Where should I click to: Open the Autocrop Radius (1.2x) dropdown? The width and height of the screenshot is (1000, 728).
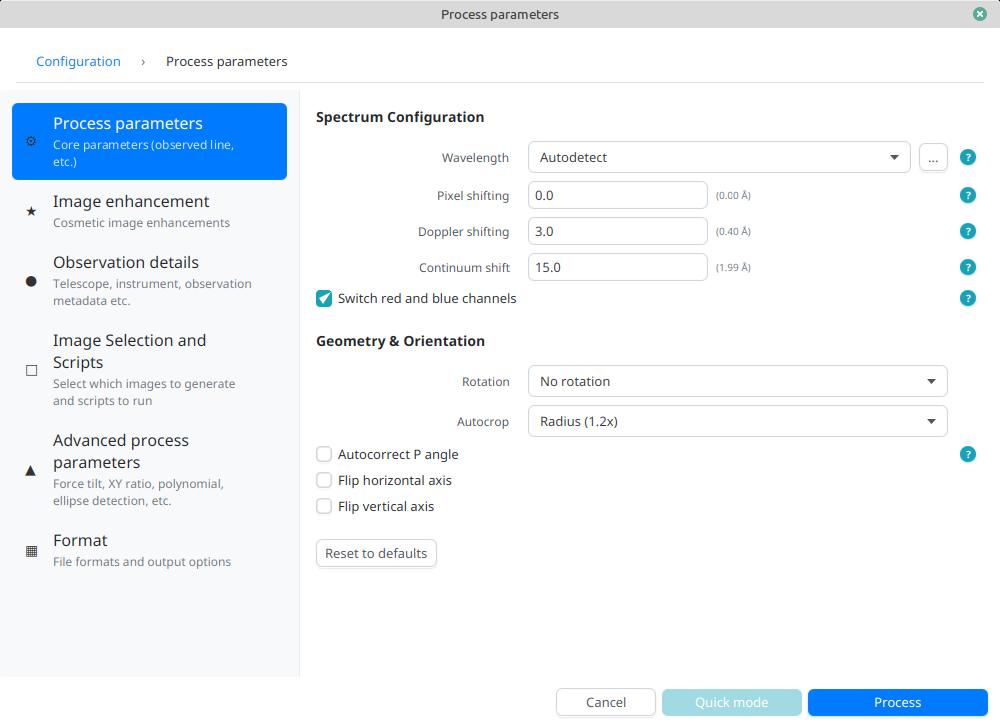[x=736, y=421]
